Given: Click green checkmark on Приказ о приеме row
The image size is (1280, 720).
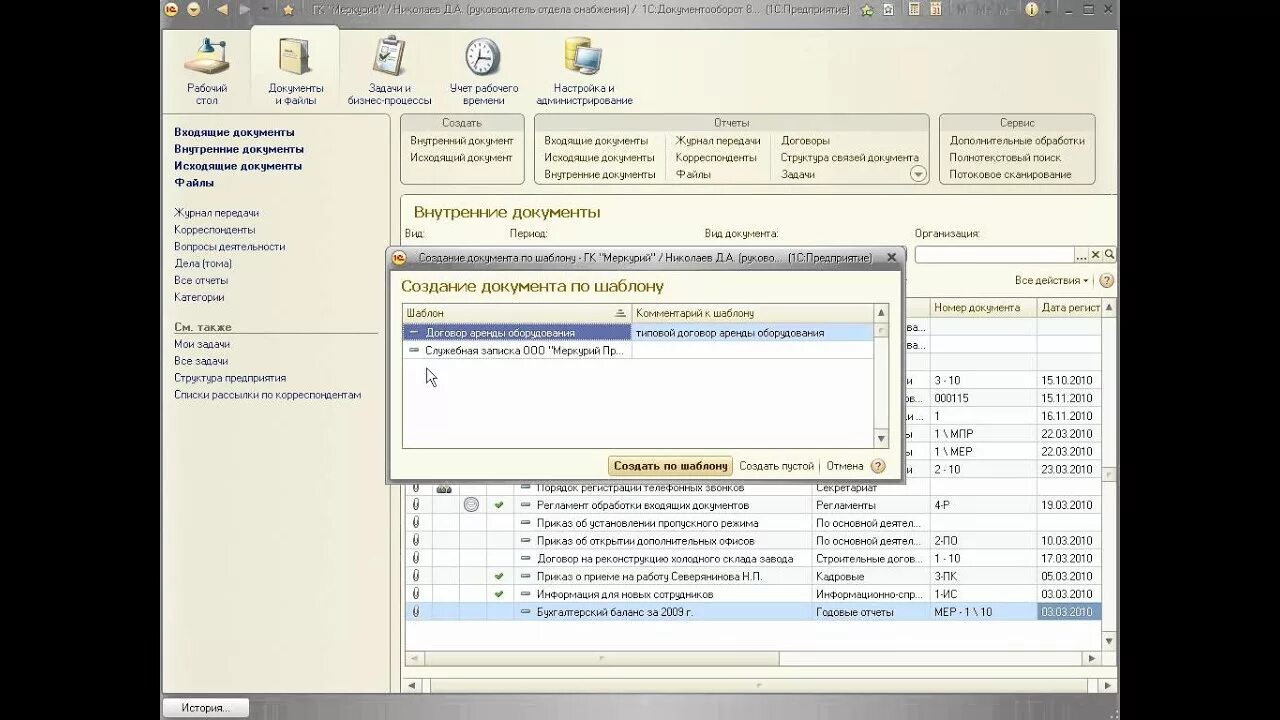Looking at the screenshot, I should coord(499,577).
